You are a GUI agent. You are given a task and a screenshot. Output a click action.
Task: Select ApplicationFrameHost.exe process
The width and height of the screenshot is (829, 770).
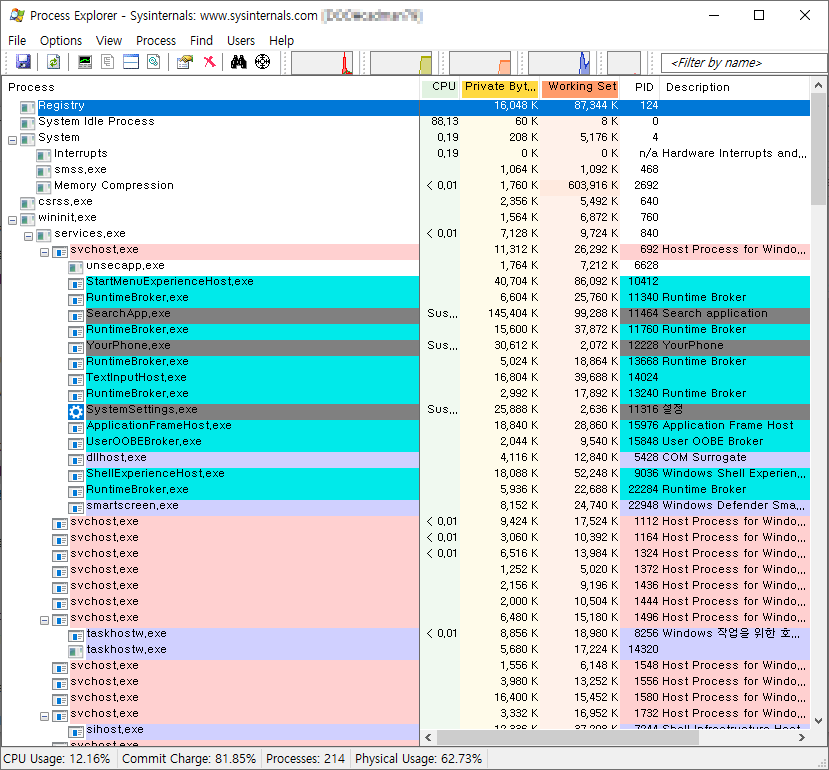point(159,425)
